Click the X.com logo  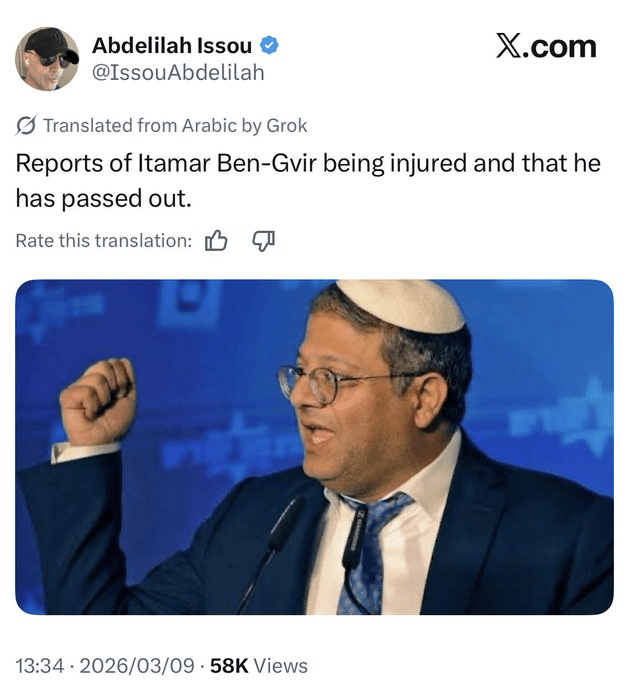[546, 46]
